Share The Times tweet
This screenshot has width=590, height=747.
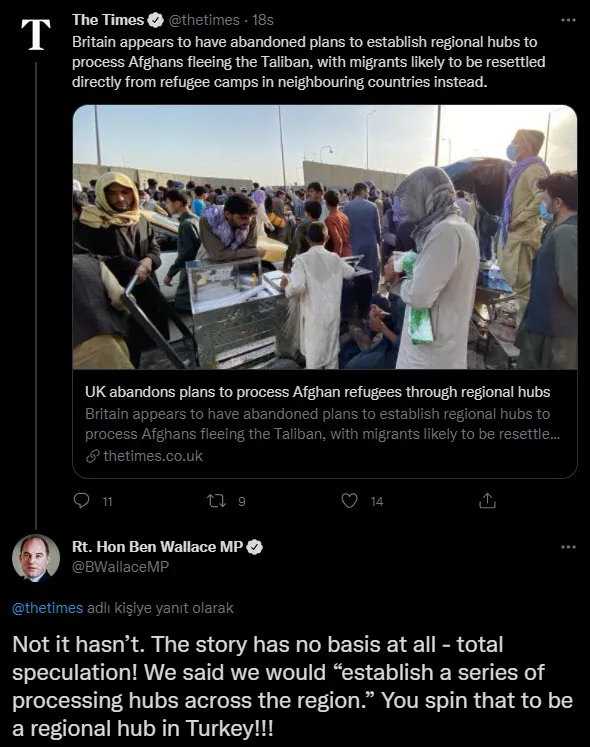[487, 501]
